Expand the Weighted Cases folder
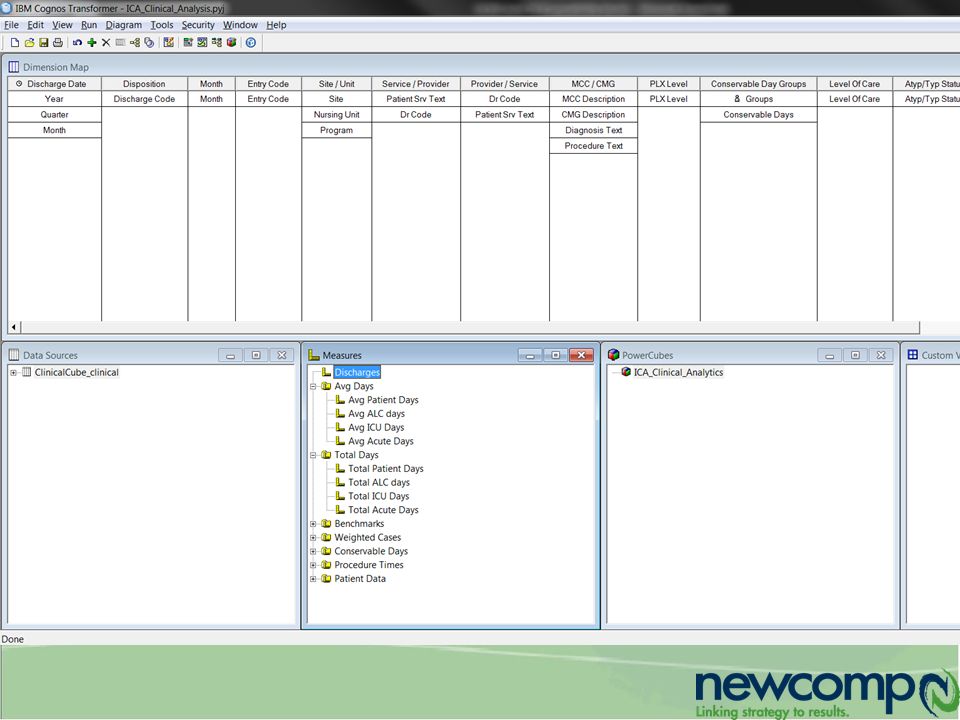 pyautogui.click(x=313, y=538)
